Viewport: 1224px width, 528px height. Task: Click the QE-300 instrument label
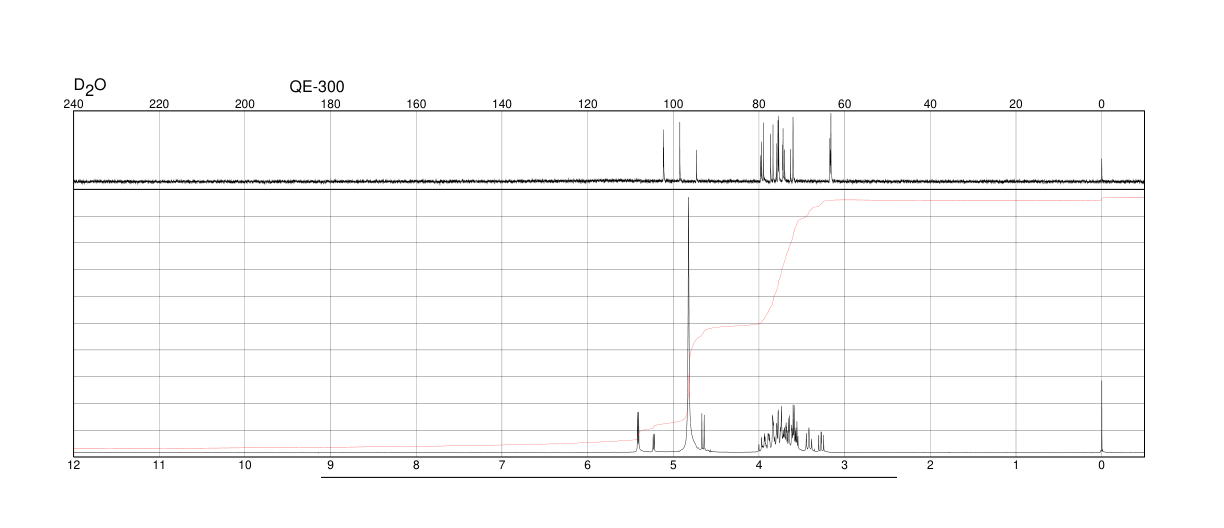click(x=317, y=87)
